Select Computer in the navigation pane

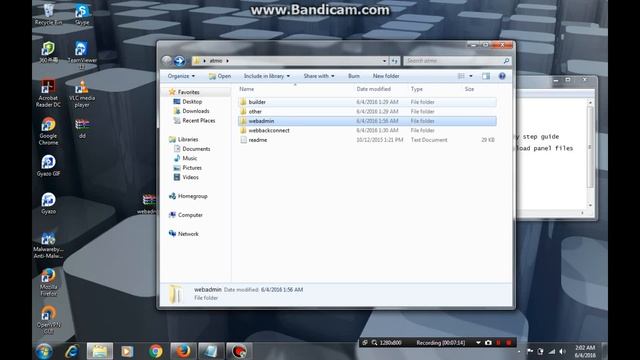coord(190,215)
